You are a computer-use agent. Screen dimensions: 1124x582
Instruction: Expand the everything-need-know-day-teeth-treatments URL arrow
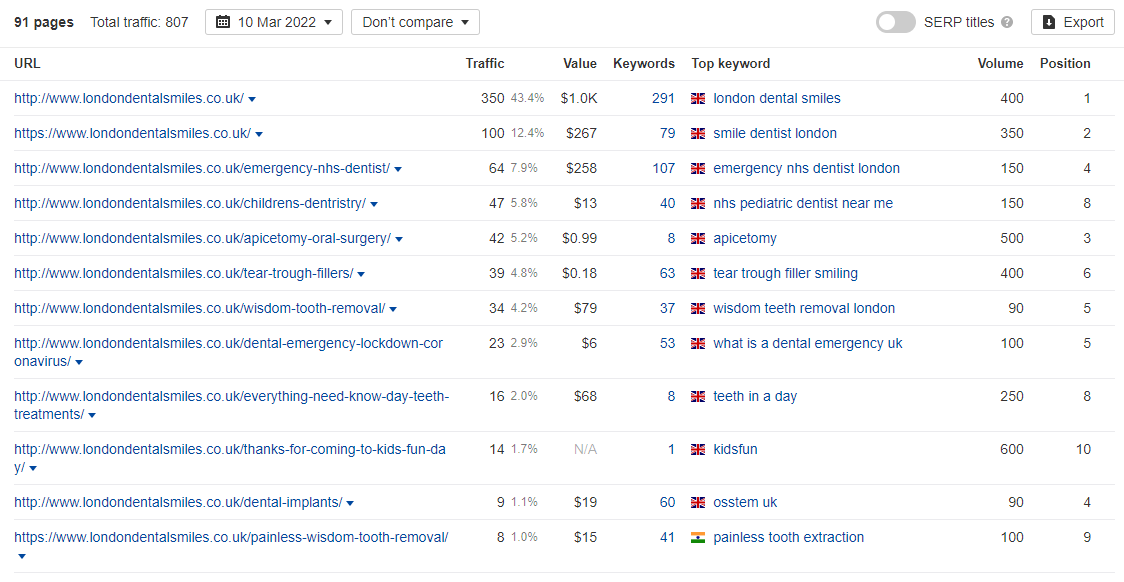(92, 416)
